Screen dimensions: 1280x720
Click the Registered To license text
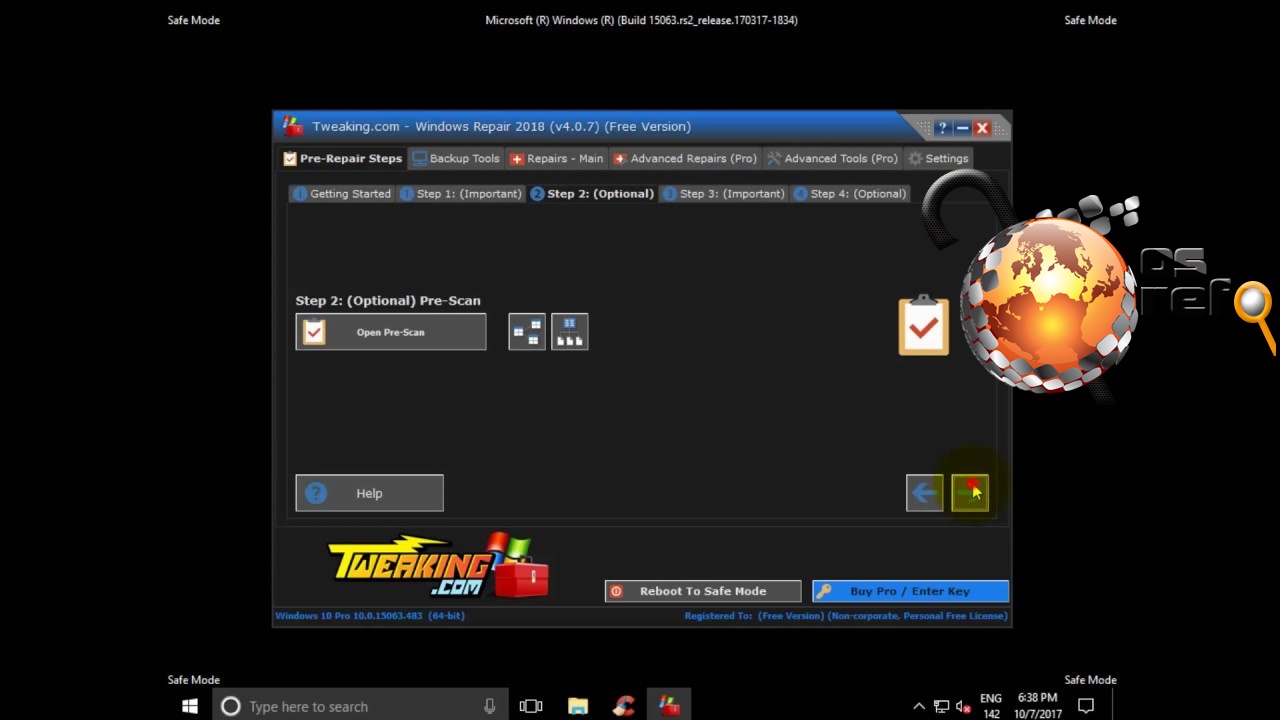846,616
